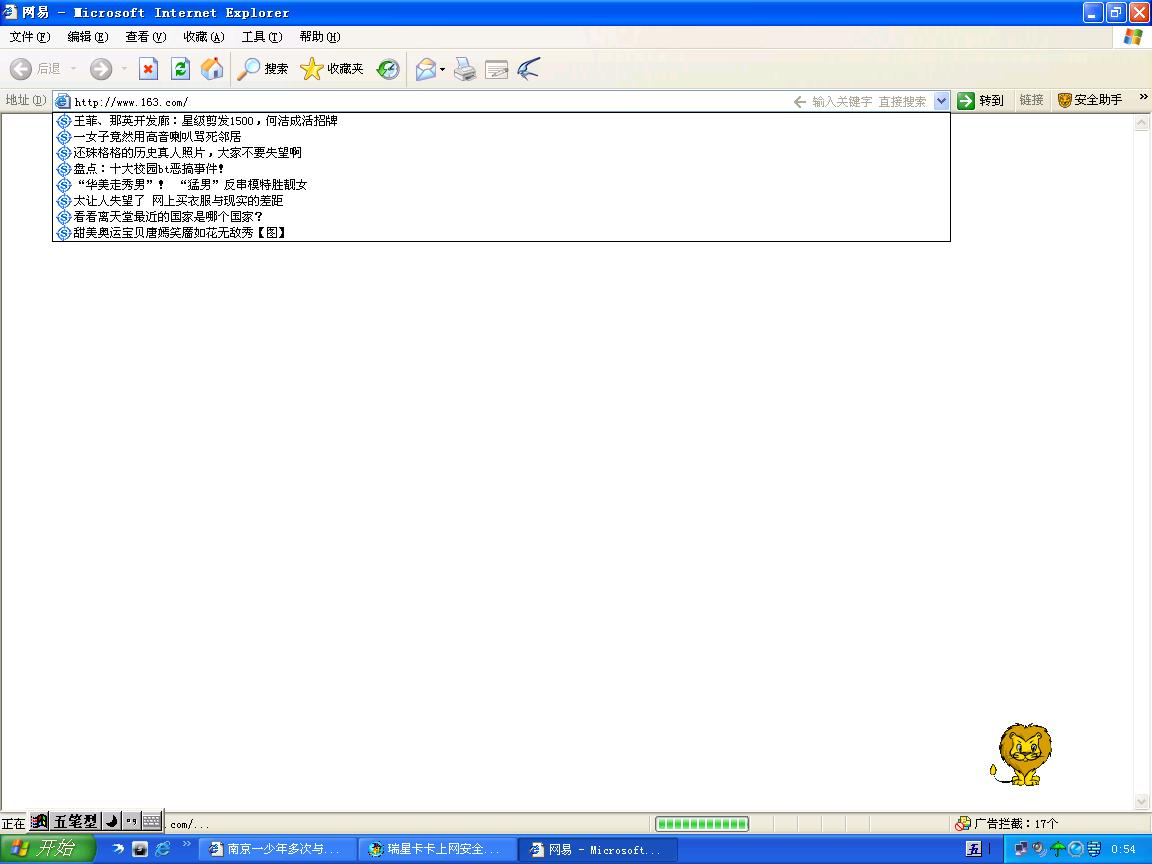Click the green umbrella tray icon

1057,849
